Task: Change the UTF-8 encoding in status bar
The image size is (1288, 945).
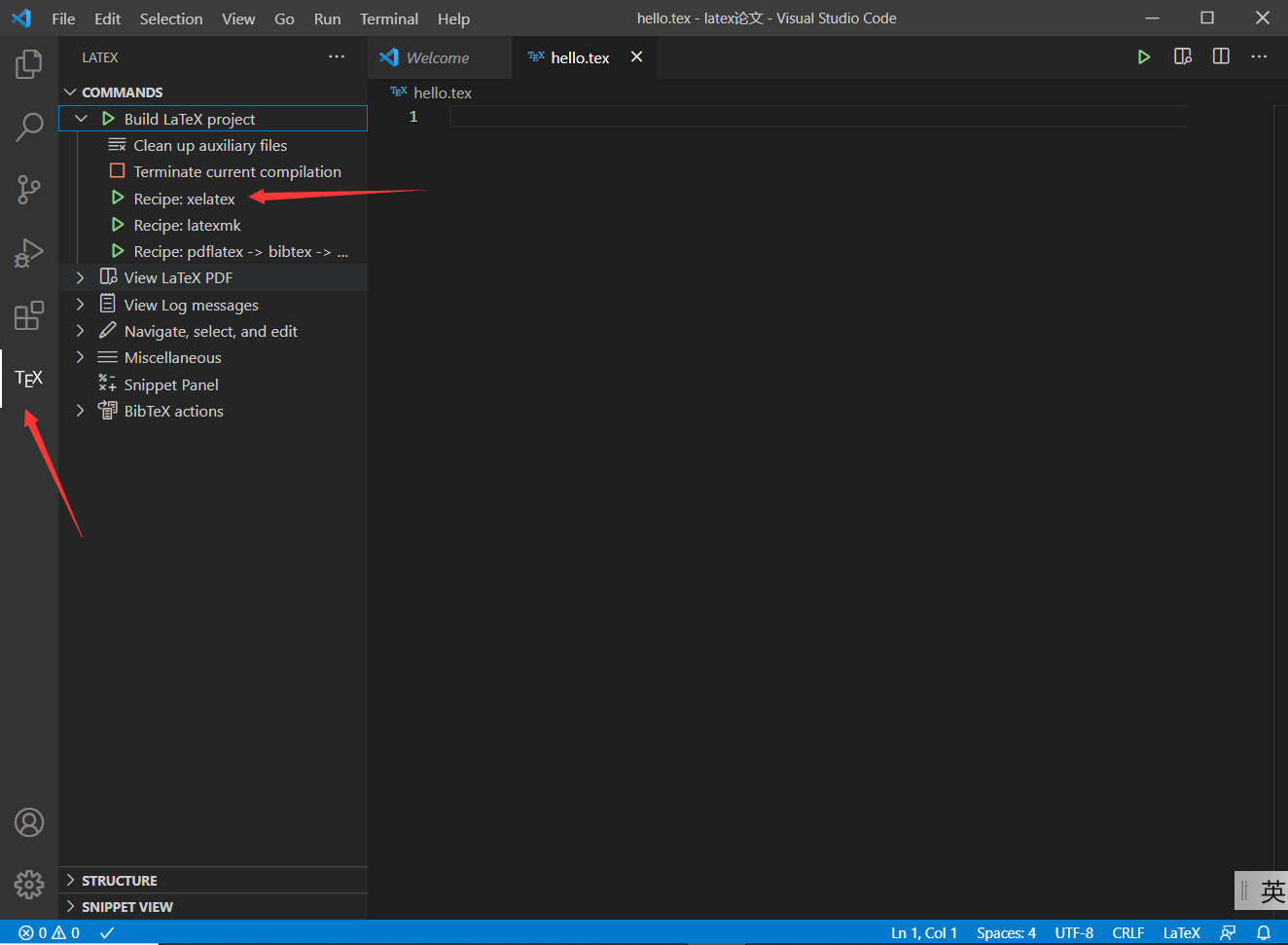Action: 1074,931
